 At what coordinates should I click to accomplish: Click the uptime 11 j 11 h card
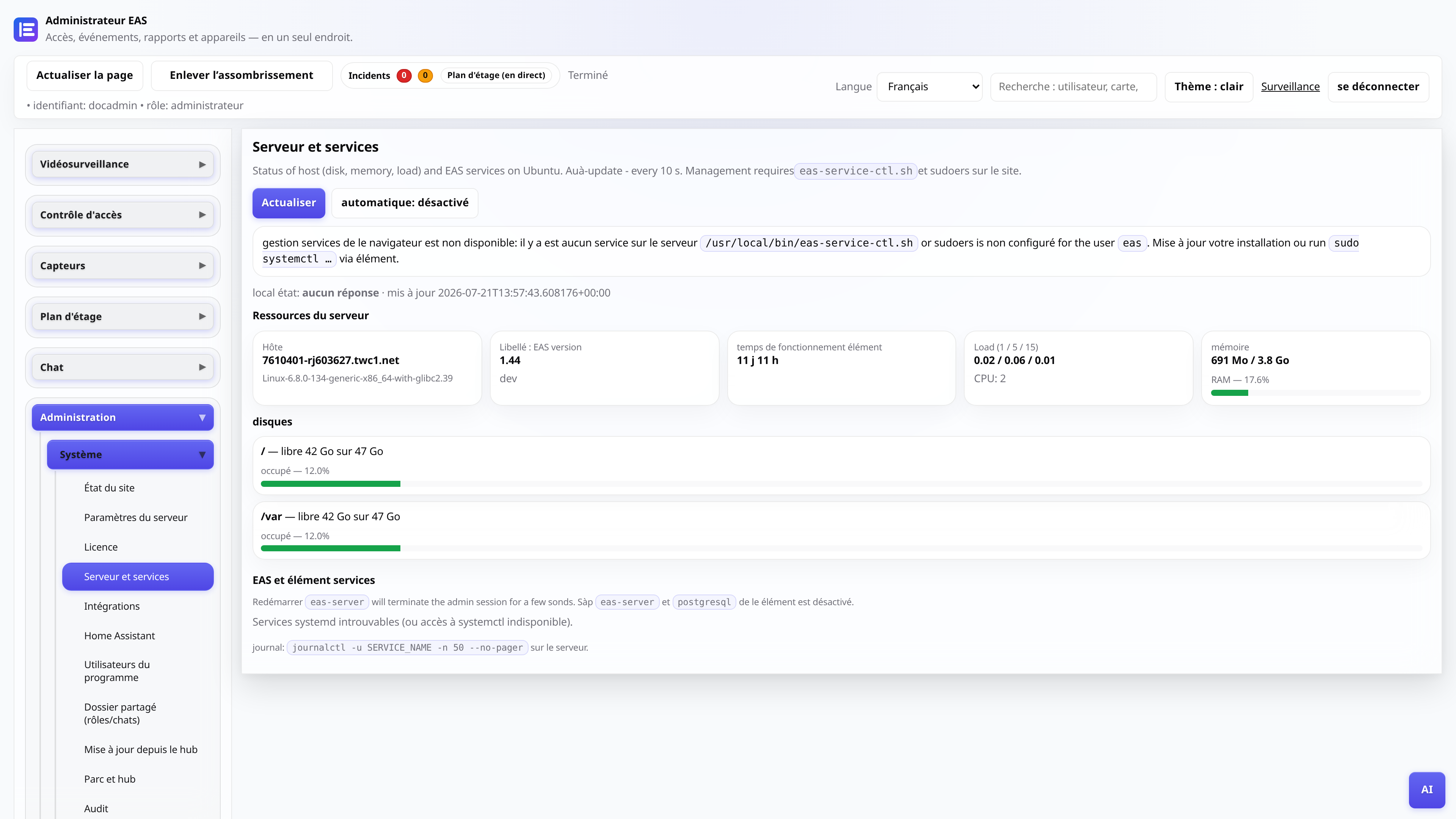(x=842, y=368)
